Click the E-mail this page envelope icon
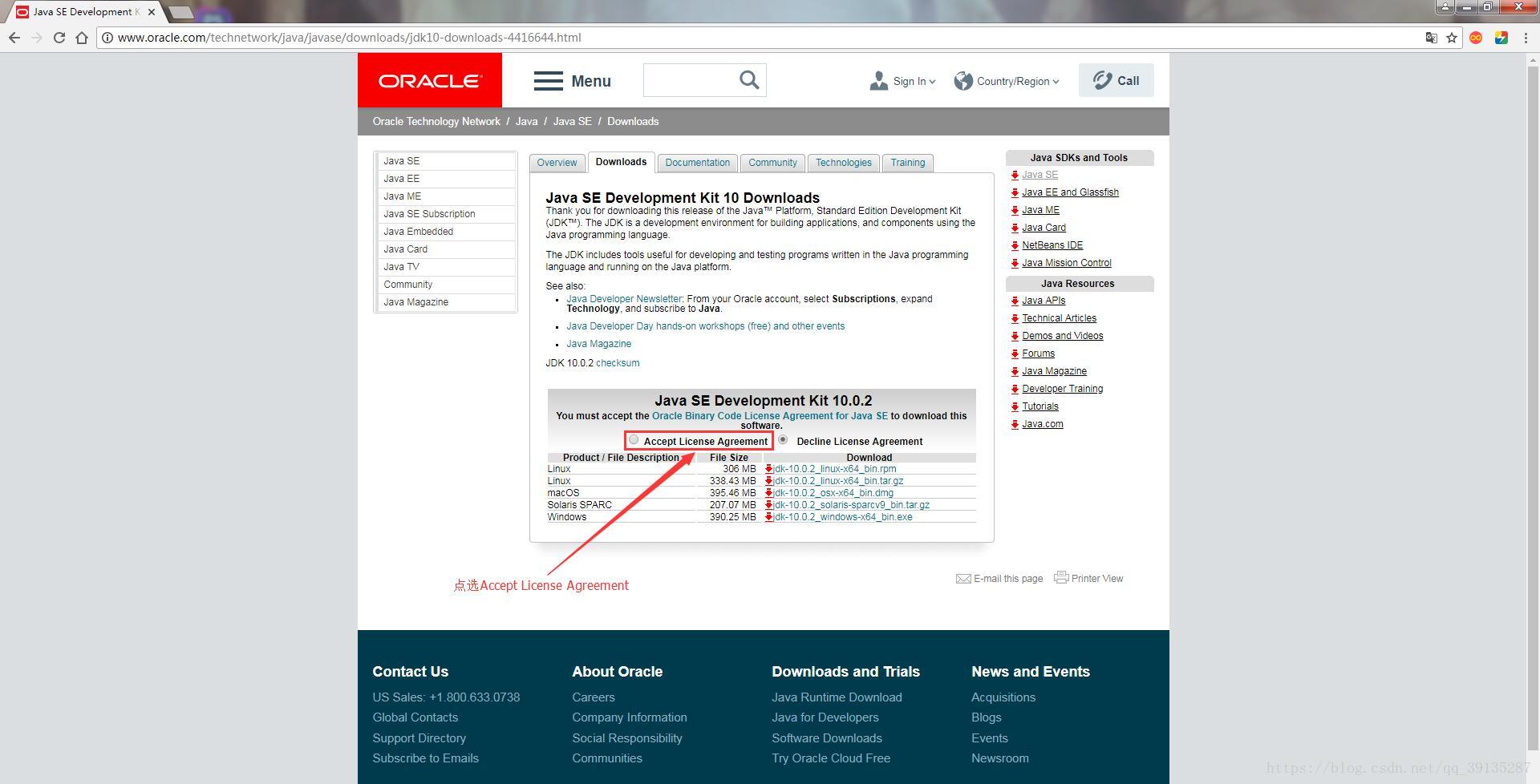 tap(963, 579)
